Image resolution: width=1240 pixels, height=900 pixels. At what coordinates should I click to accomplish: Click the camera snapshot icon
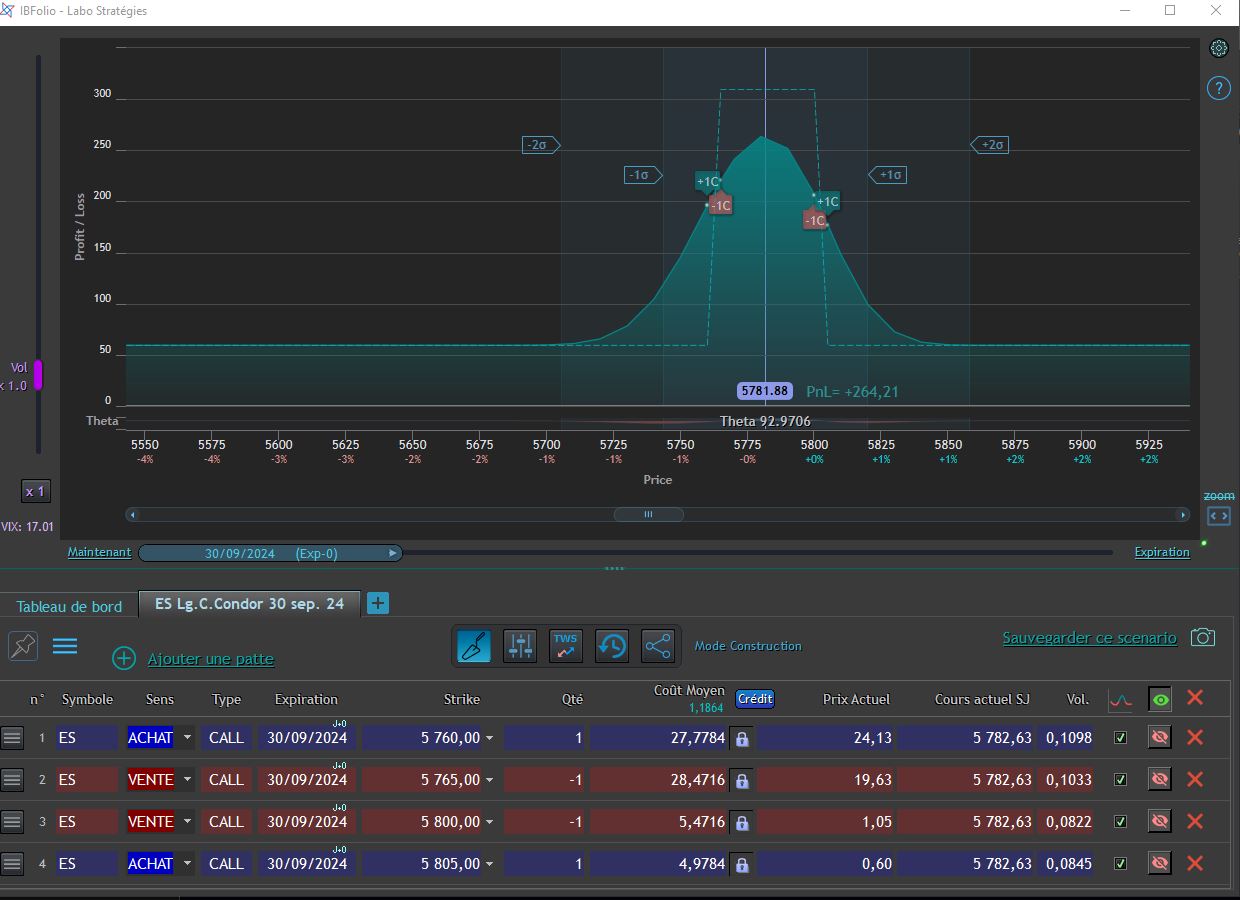coord(1203,638)
